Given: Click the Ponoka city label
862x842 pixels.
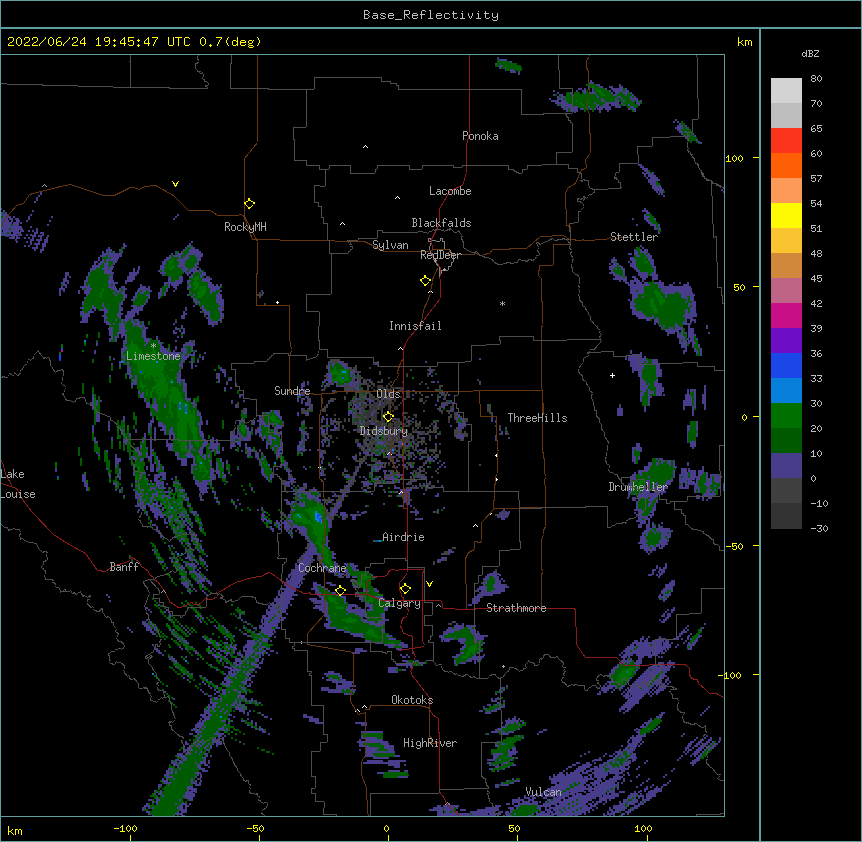Looking at the screenshot, I should coord(480,136).
